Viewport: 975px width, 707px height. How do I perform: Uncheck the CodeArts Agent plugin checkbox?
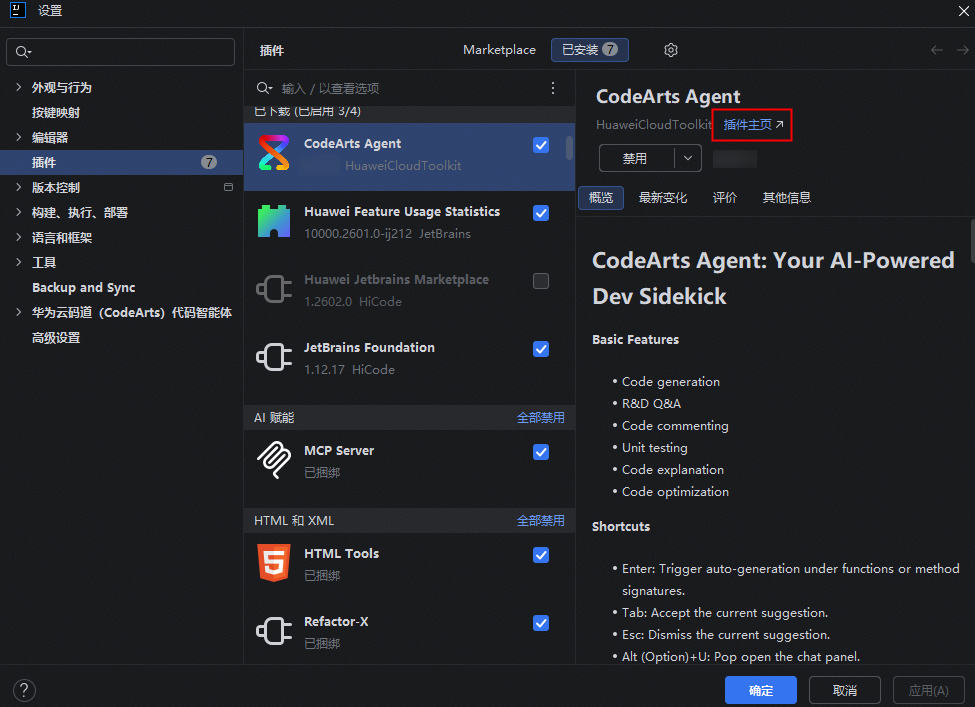(541, 145)
